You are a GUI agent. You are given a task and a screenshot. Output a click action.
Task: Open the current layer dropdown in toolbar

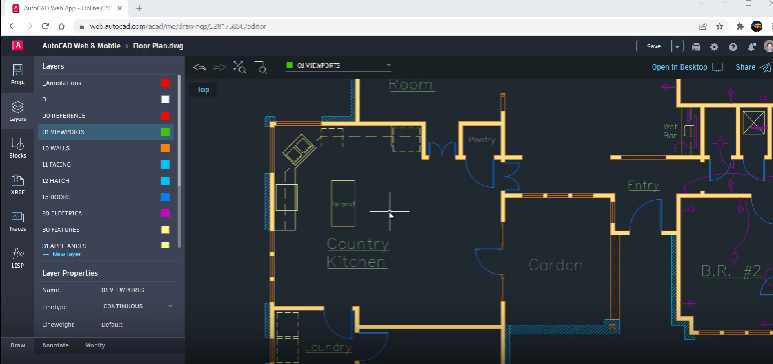(x=339, y=65)
